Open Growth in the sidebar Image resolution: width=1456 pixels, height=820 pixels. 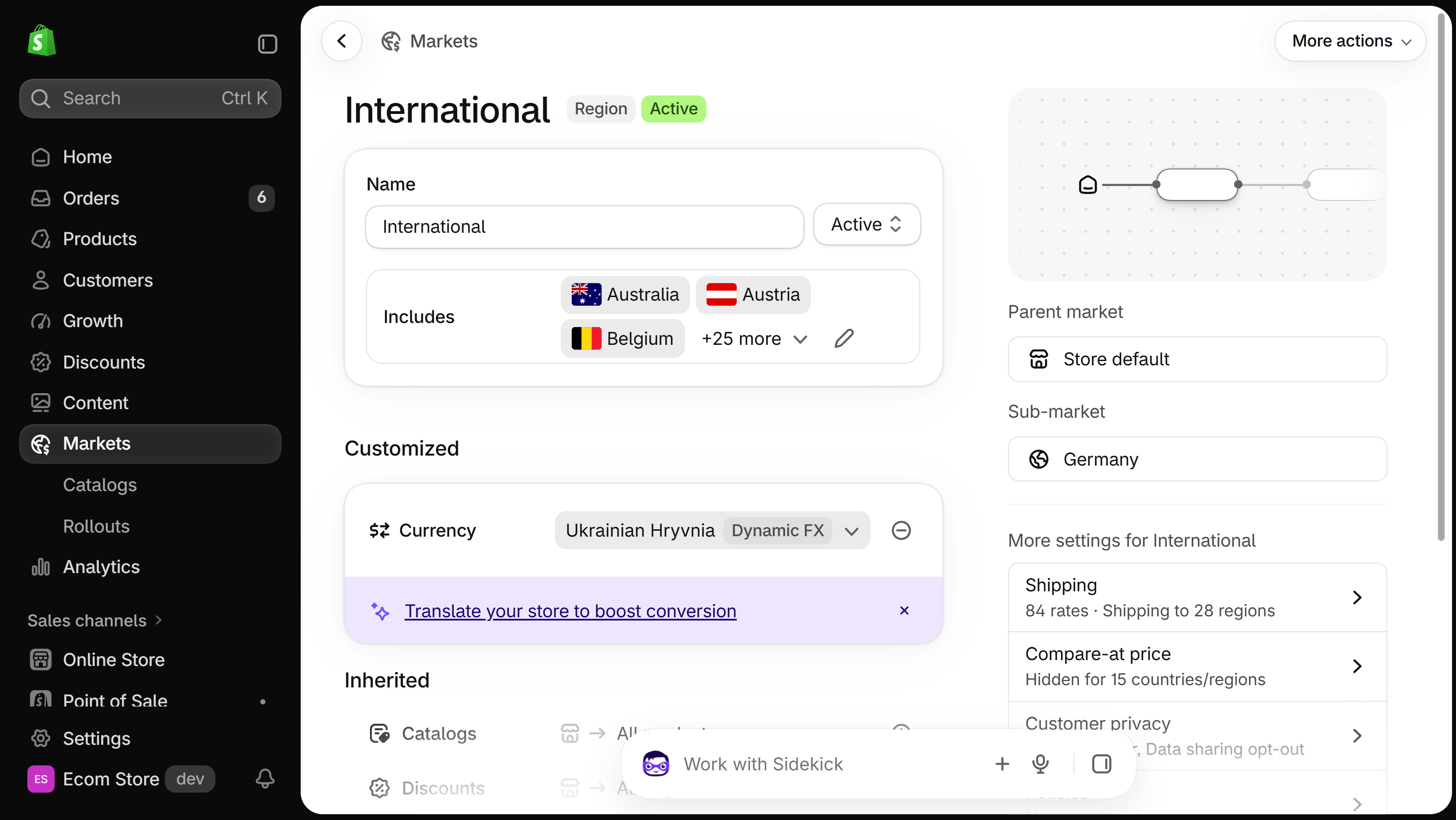click(x=150, y=321)
